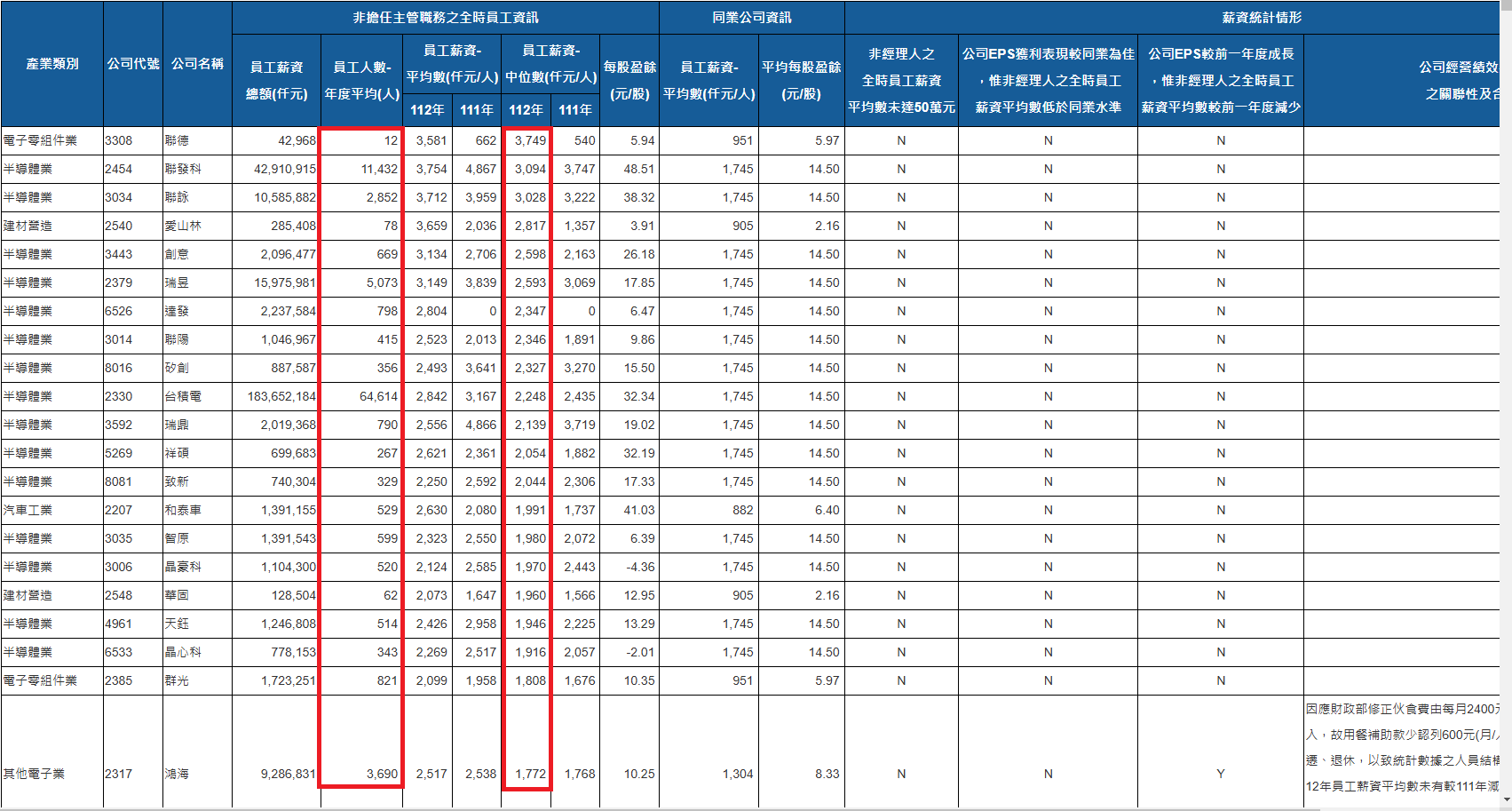Screen dimensions: 1512x811
Task: Click industry cell 建材營造 in 愛山林 row
Action: point(28,226)
